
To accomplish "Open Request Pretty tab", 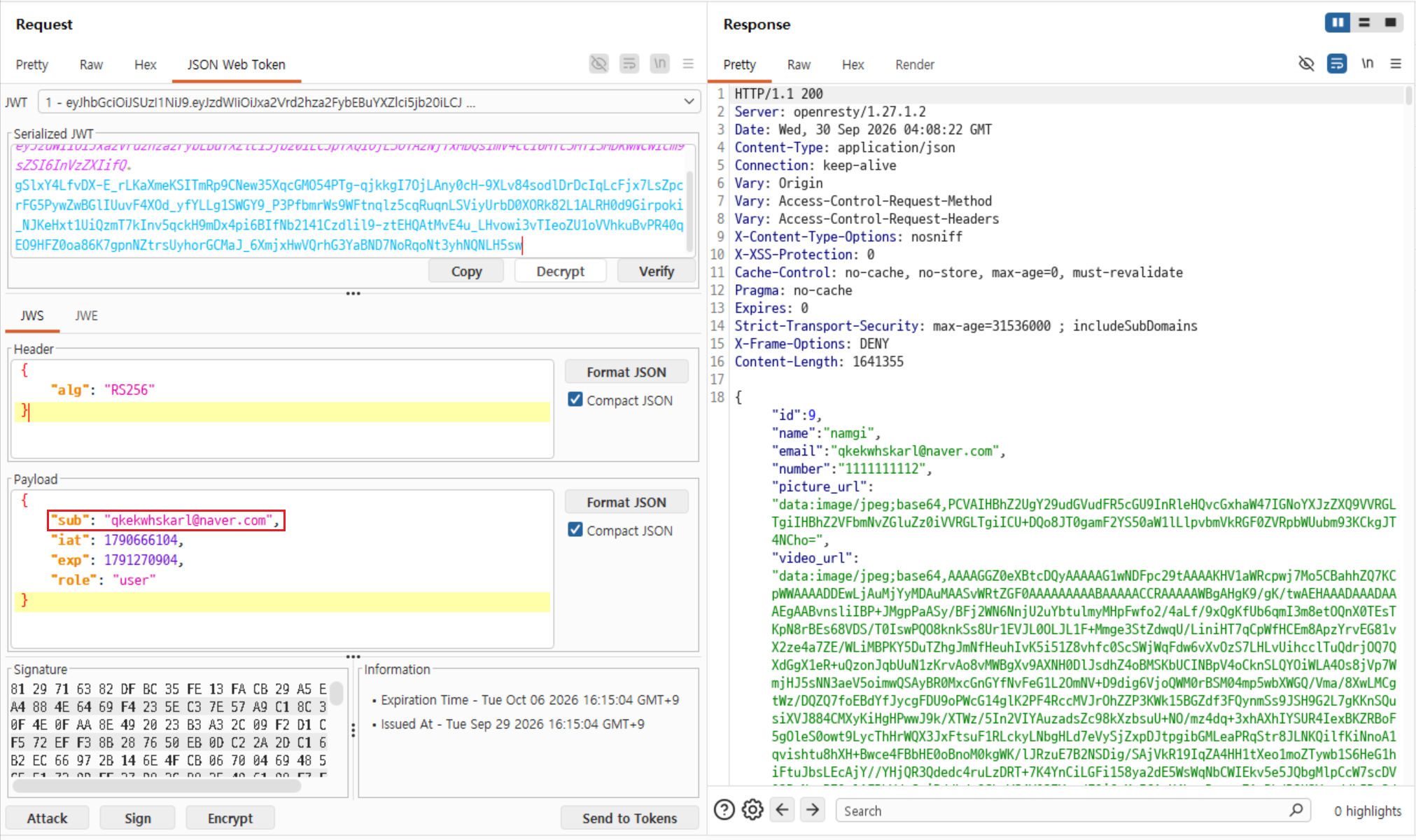I will pyautogui.click(x=32, y=64).
